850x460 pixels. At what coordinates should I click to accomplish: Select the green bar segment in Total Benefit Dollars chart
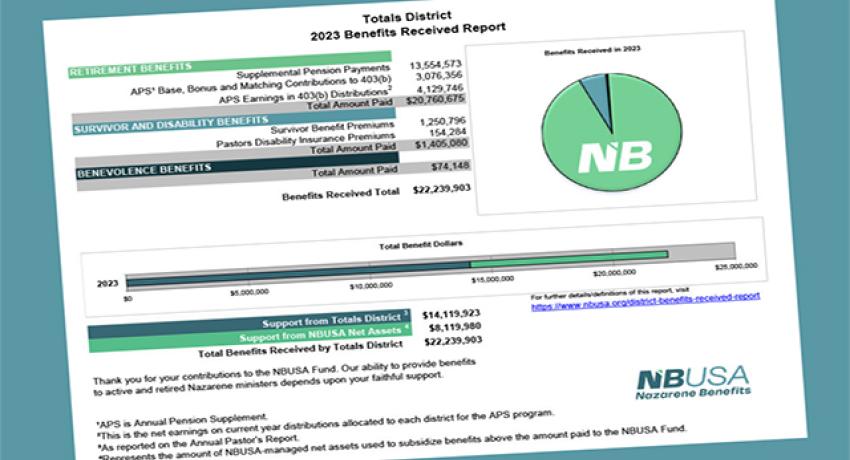pyautogui.click(x=569, y=260)
